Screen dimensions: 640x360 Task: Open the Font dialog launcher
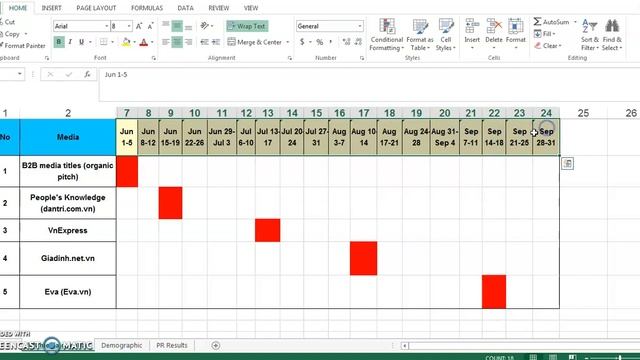153,58
